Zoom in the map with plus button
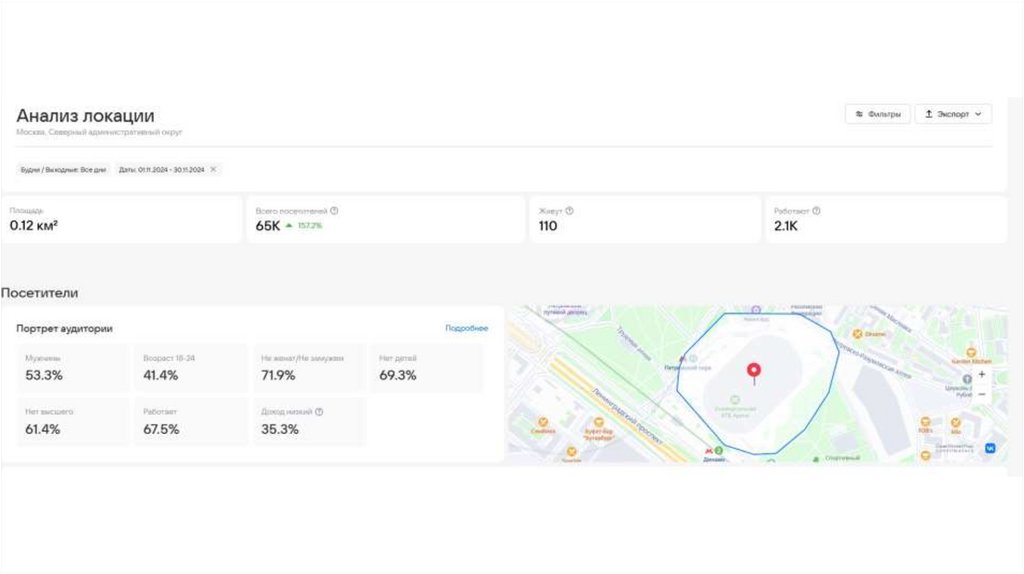1024x574 pixels. click(x=982, y=375)
